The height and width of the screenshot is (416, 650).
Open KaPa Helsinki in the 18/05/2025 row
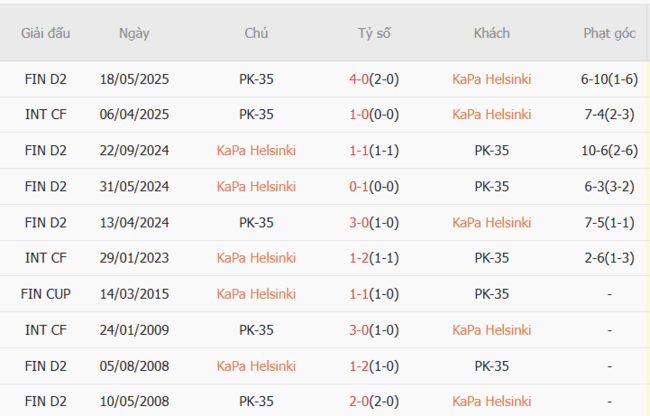(x=491, y=79)
